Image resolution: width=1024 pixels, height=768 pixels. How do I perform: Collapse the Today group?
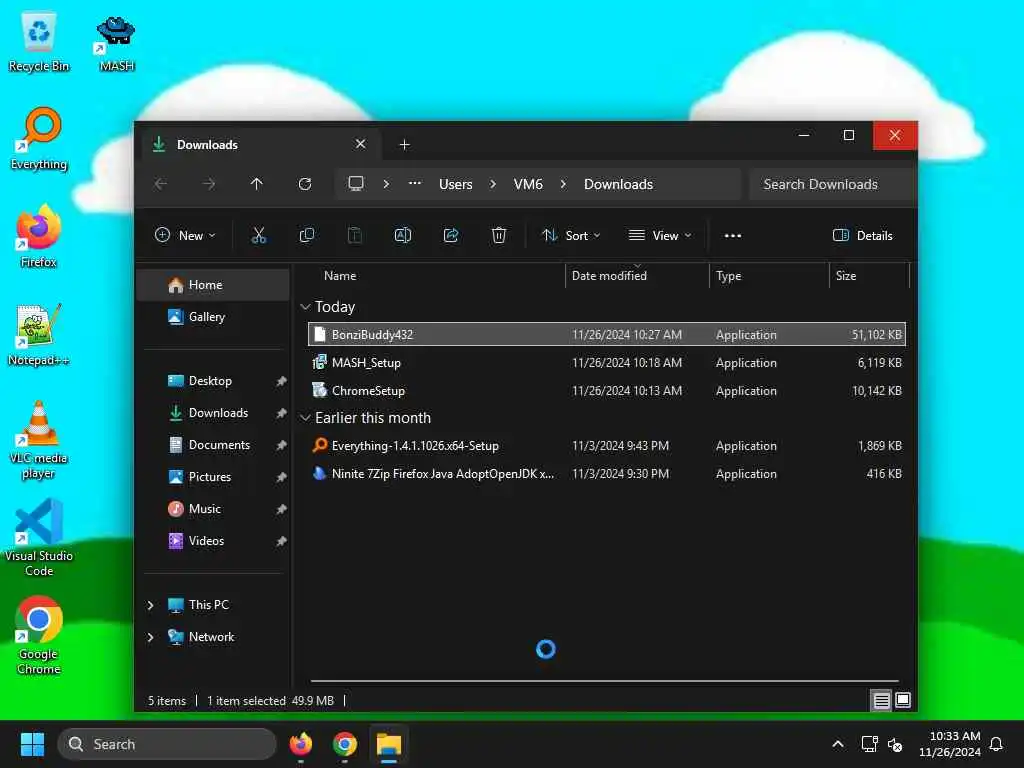pyautogui.click(x=305, y=306)
